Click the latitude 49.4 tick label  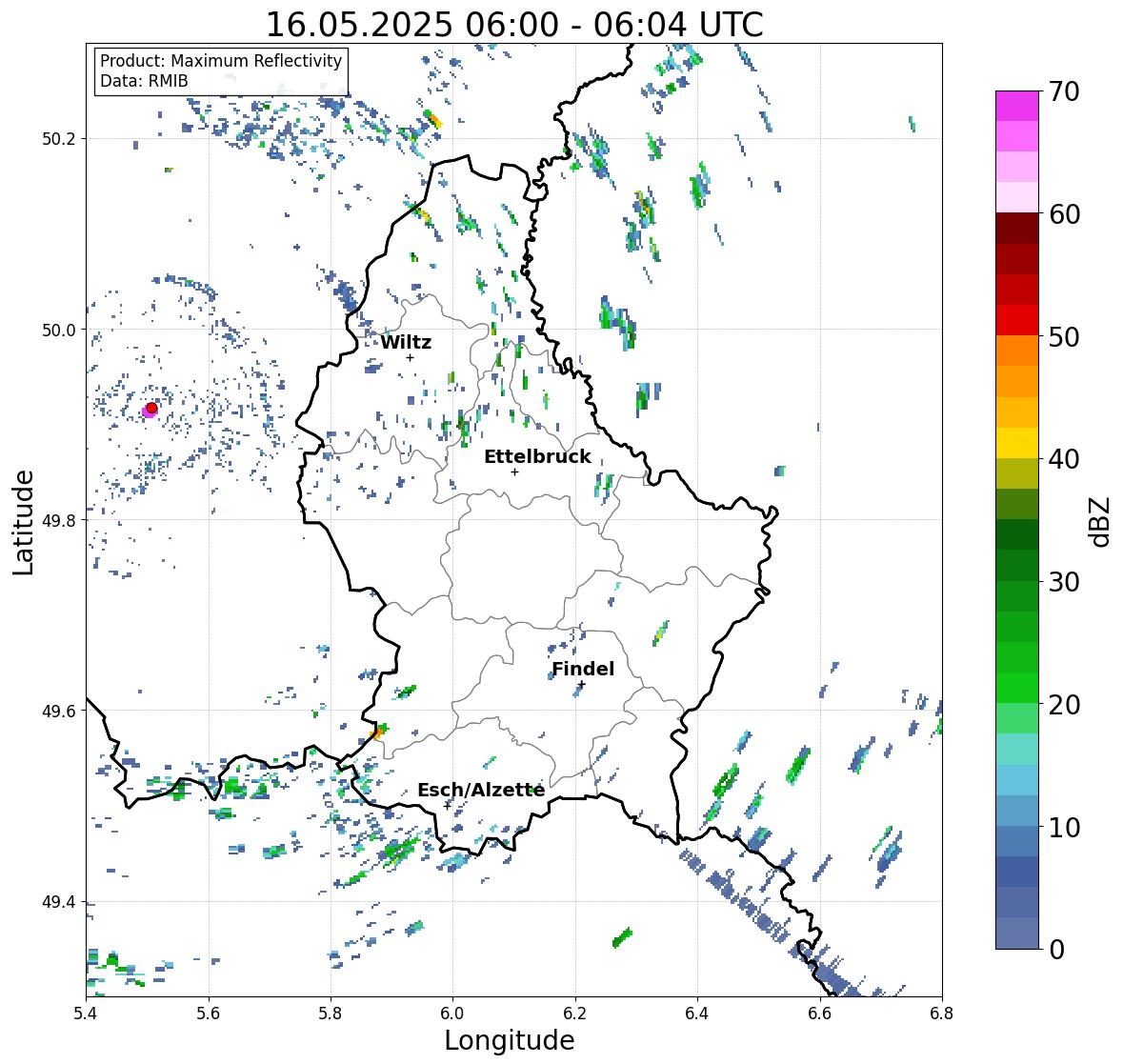59,902
